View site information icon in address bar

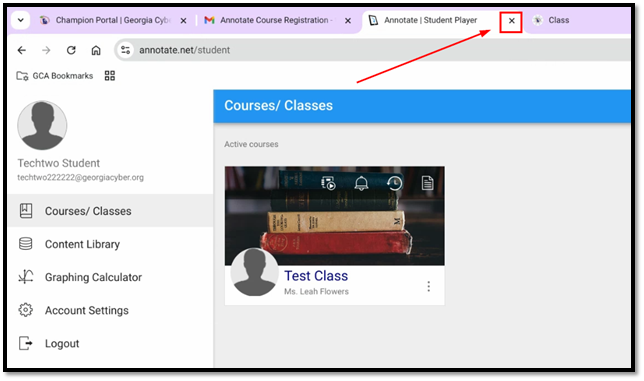[x=125, y=50]
